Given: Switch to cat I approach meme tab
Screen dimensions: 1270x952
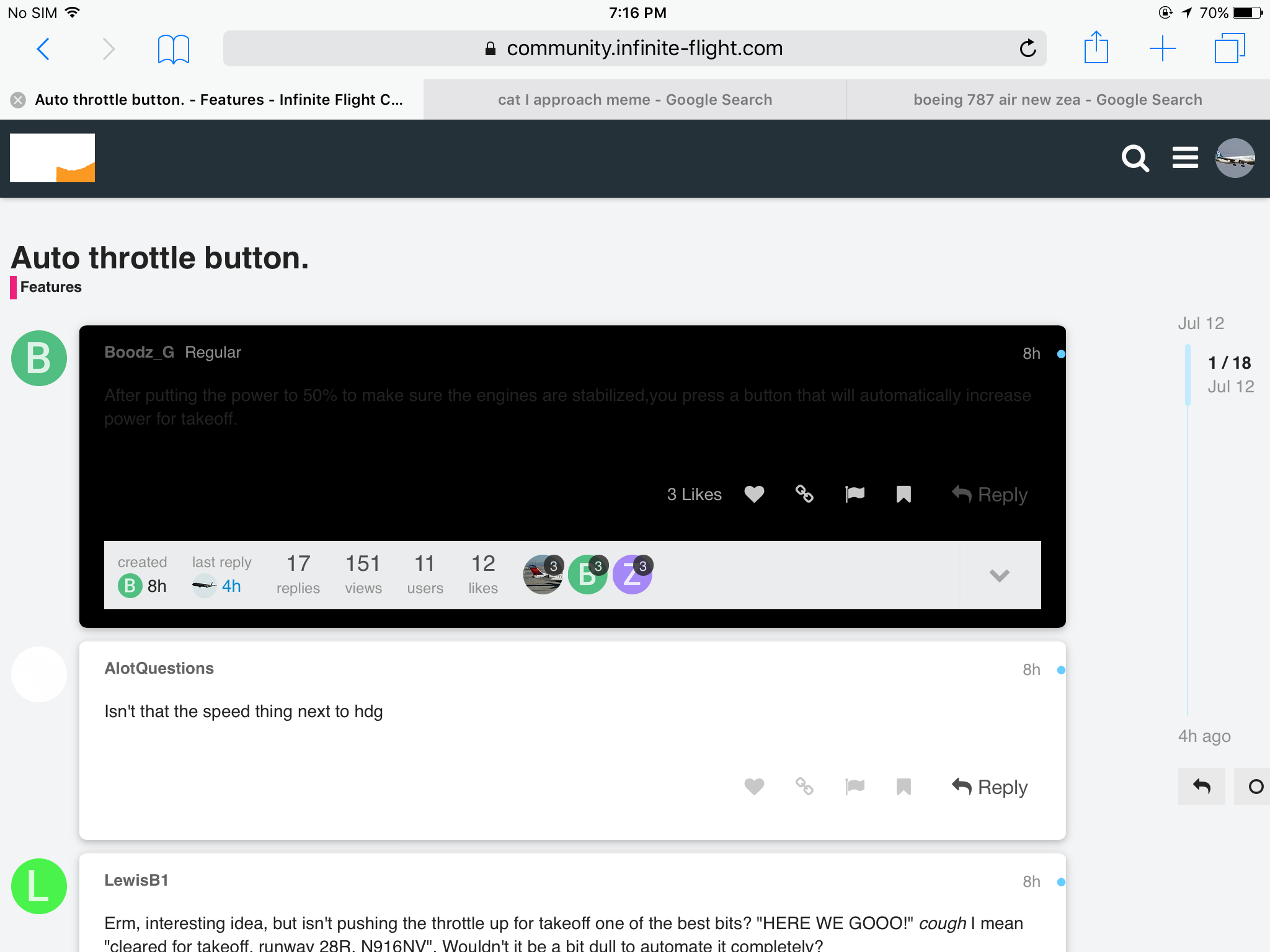Looking at the screenshot, I should [x=634, y=100].
